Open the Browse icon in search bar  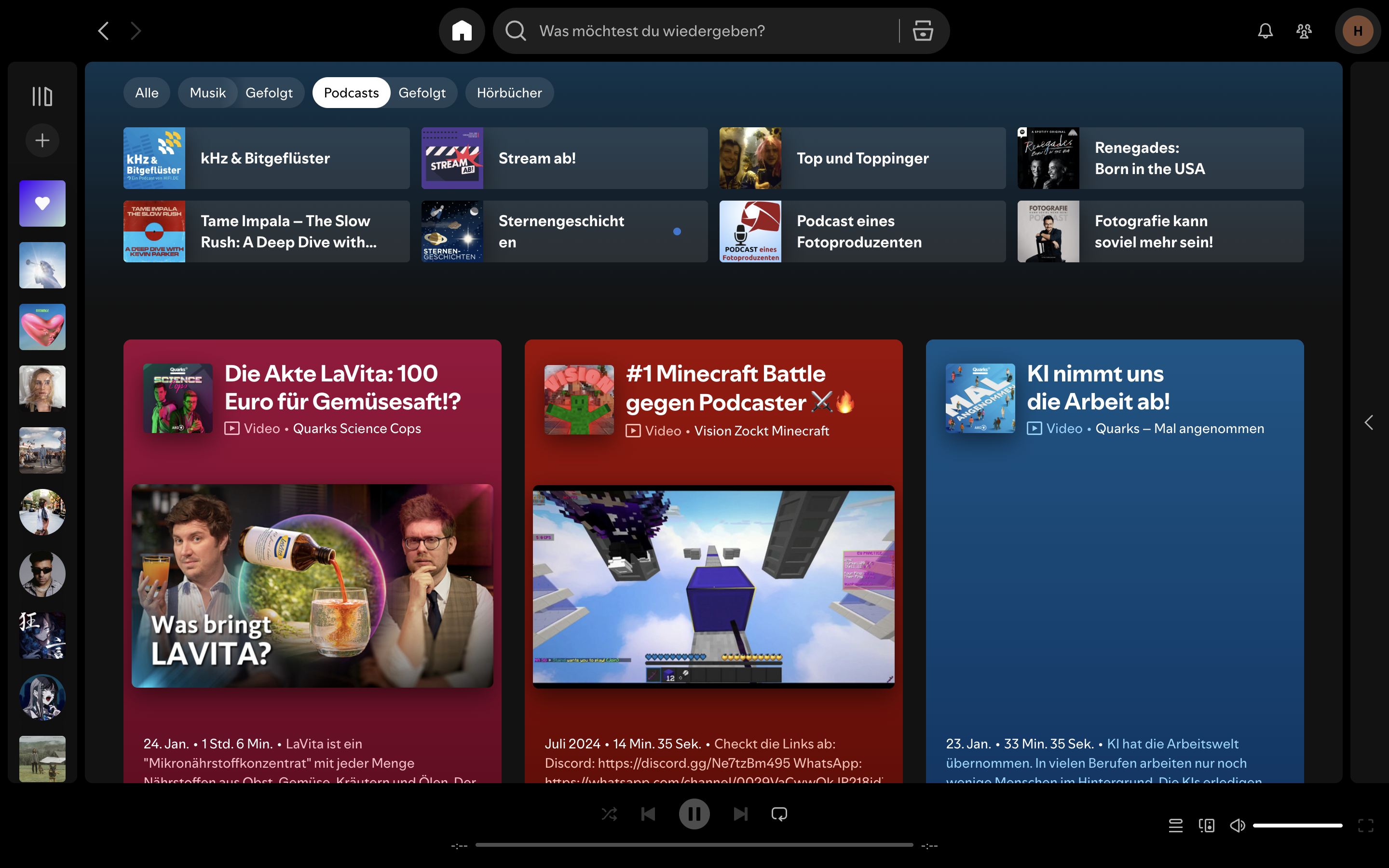922,31
